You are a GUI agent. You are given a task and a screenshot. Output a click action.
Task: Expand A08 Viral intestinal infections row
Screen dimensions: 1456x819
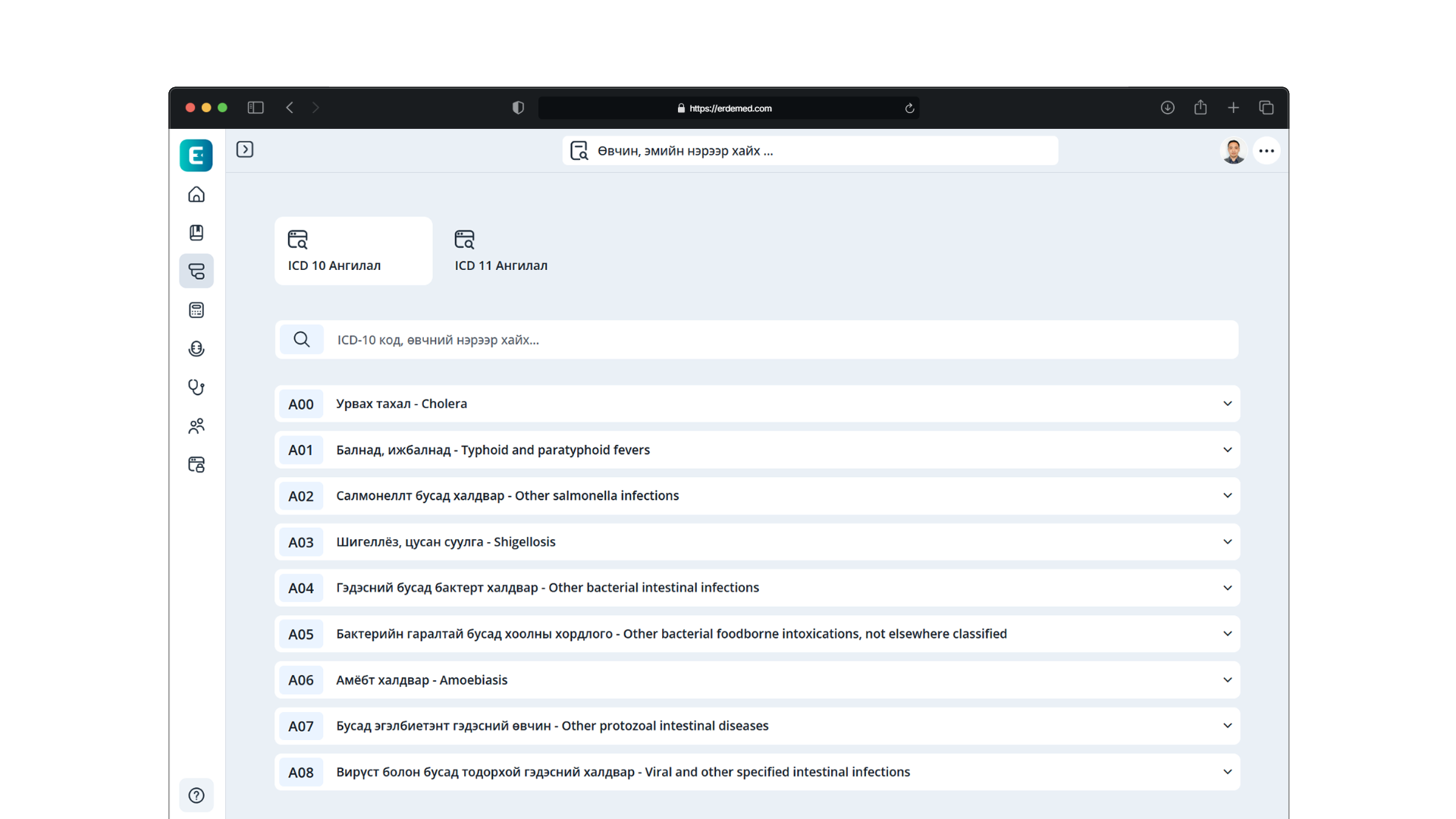(x=757, y=772)
